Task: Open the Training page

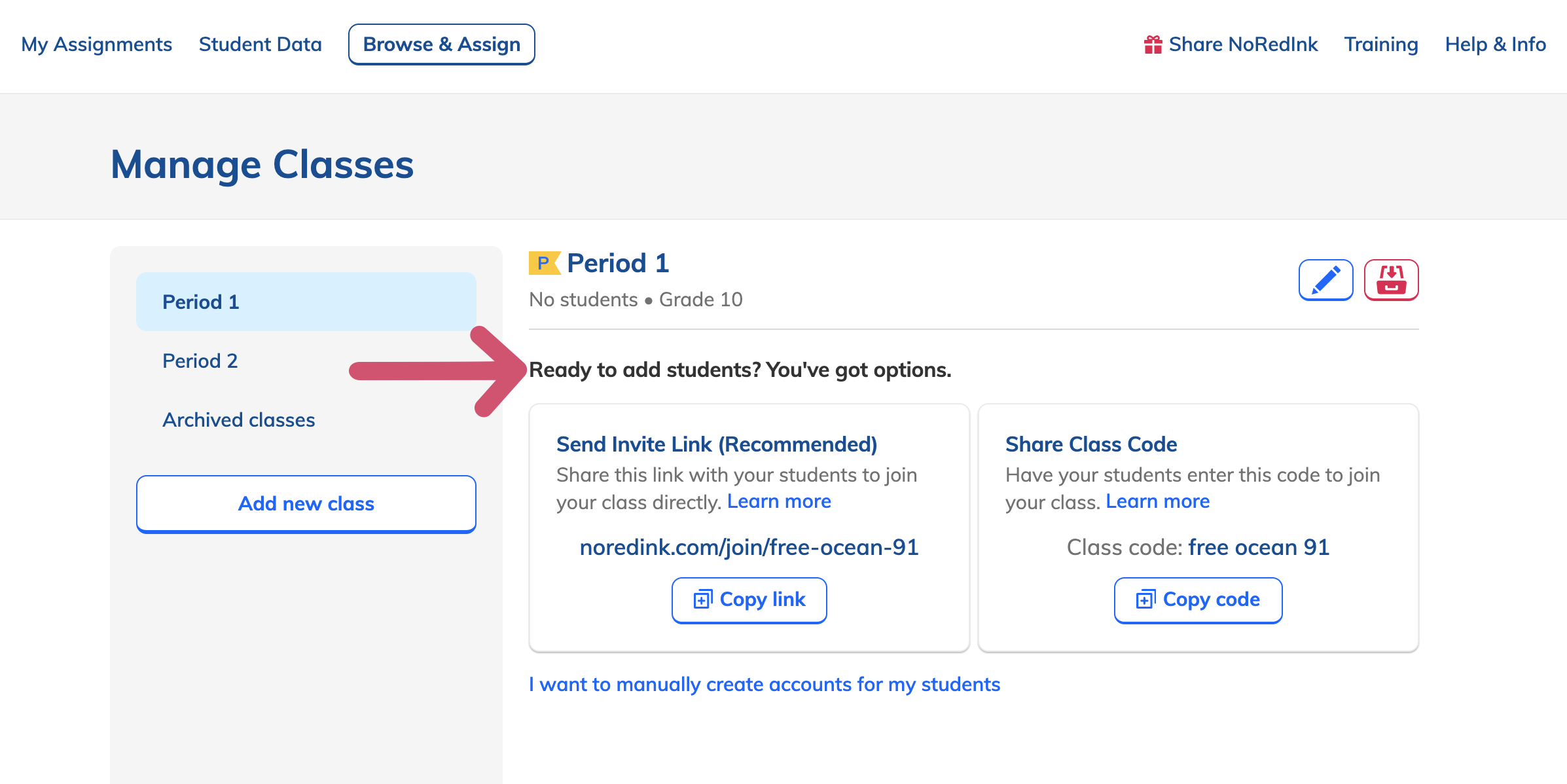Action: point(1381,45)
